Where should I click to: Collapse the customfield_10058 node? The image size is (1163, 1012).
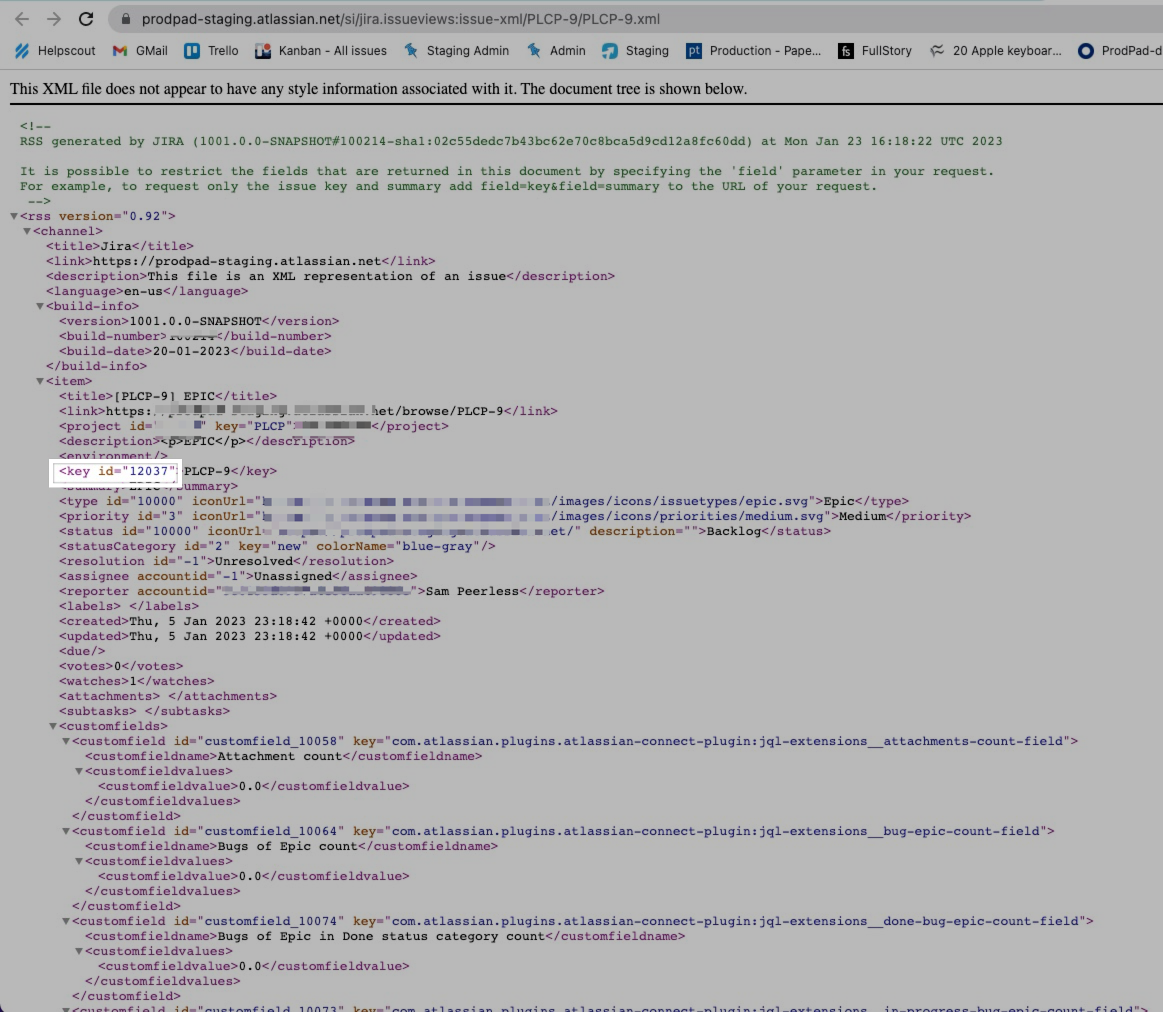(66, 740)
